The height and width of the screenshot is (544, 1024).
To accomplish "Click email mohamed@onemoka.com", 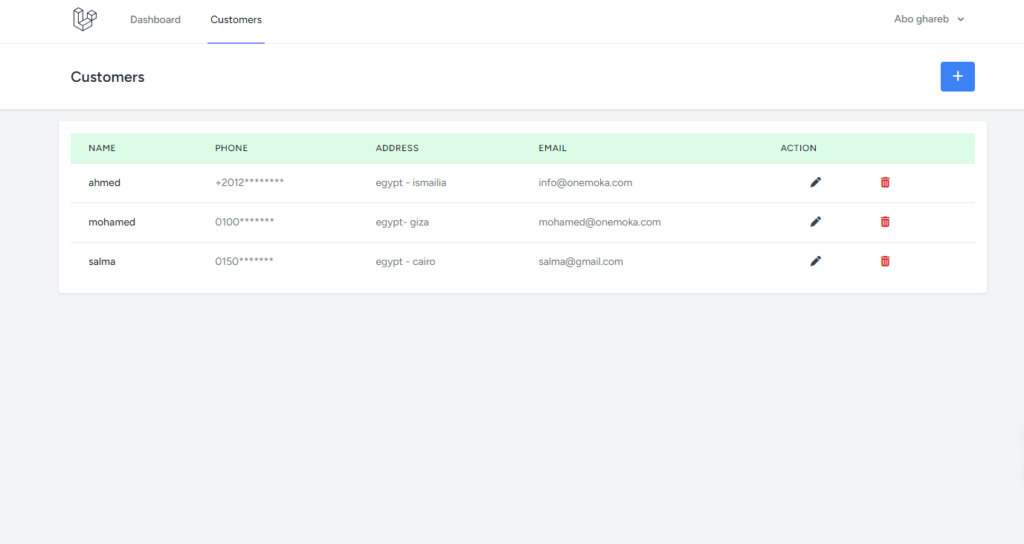I will [x=600, y=222].
